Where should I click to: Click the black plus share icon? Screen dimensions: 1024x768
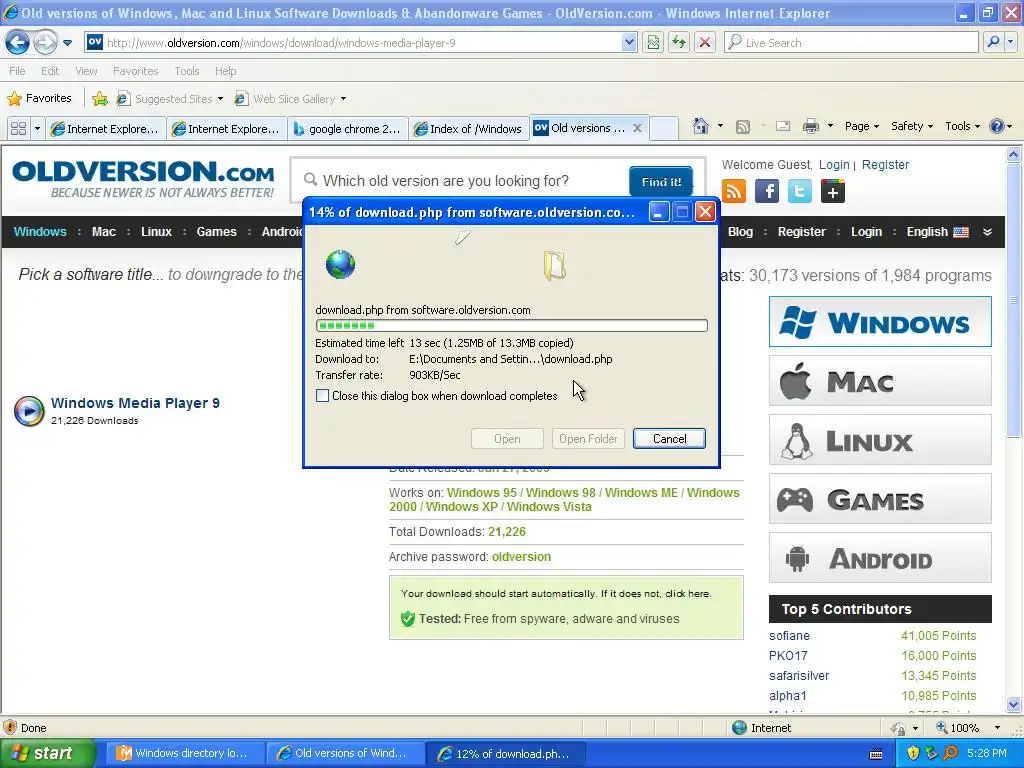[833, 191]
